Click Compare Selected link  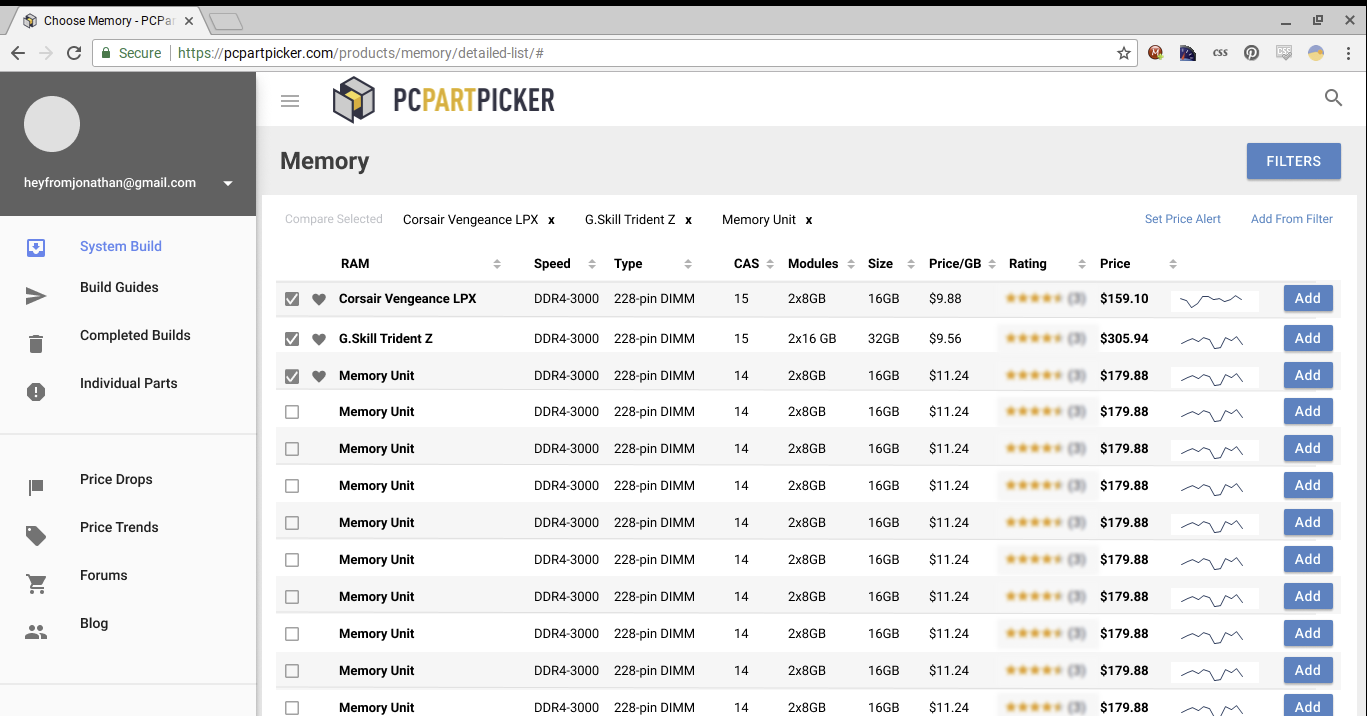(334, 220)
